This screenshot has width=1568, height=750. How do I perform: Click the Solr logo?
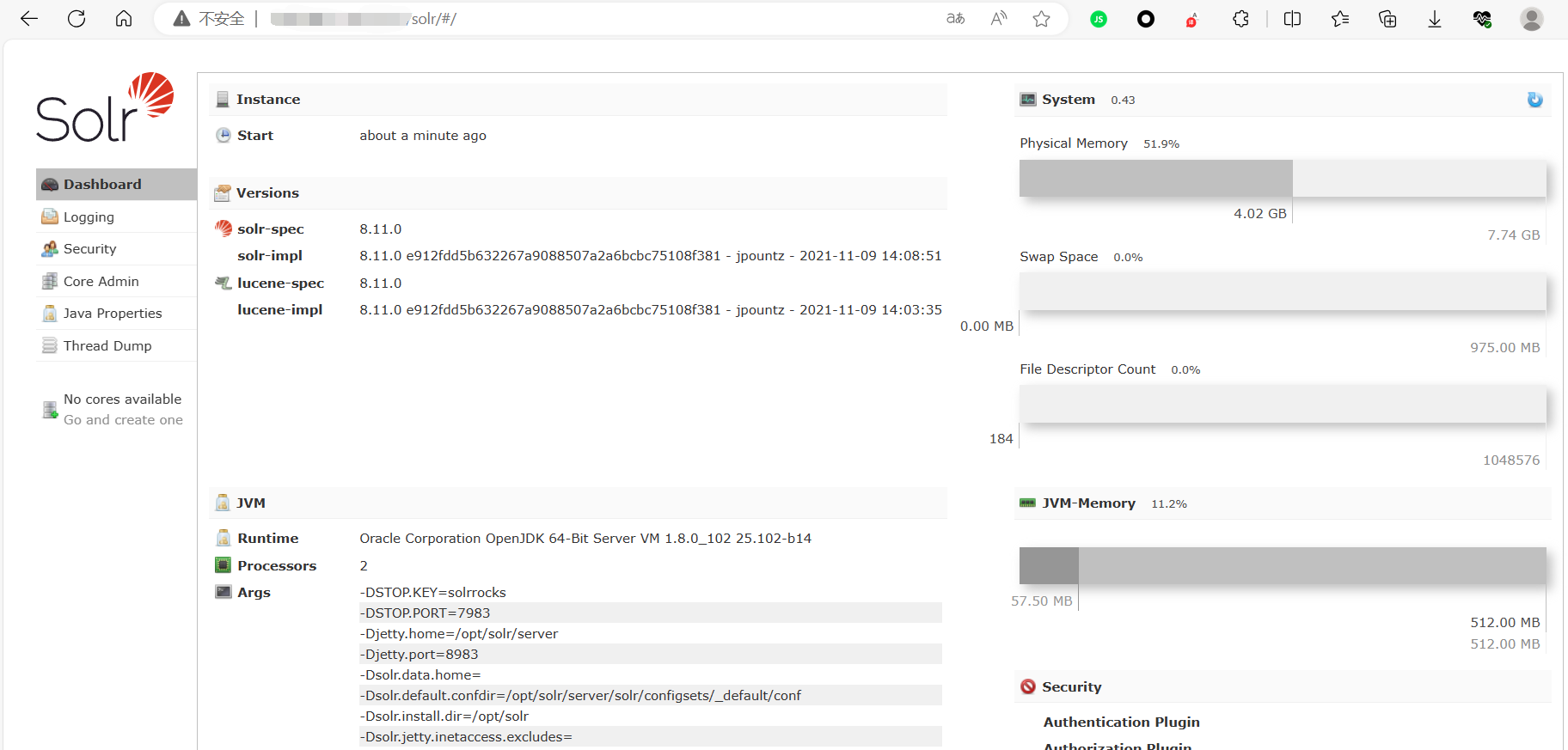tap(105, 108)
